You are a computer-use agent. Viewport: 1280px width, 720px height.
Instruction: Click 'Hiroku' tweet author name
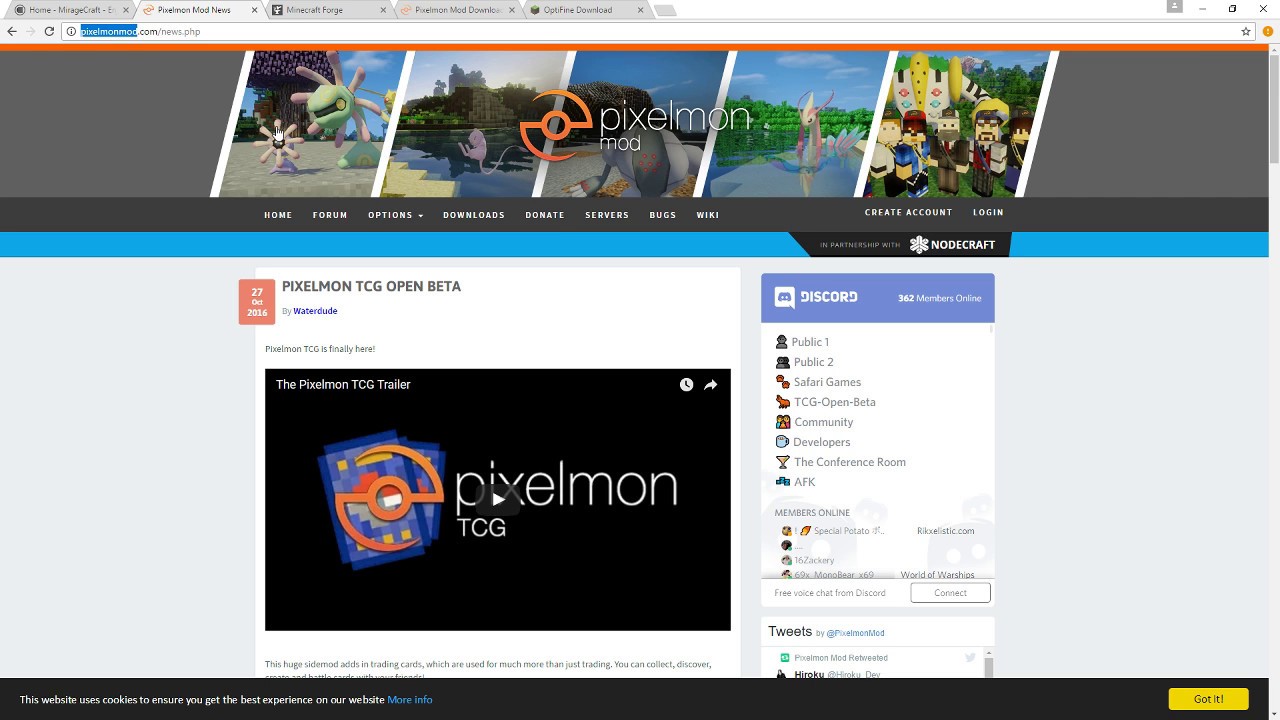(x=809, y=675)
